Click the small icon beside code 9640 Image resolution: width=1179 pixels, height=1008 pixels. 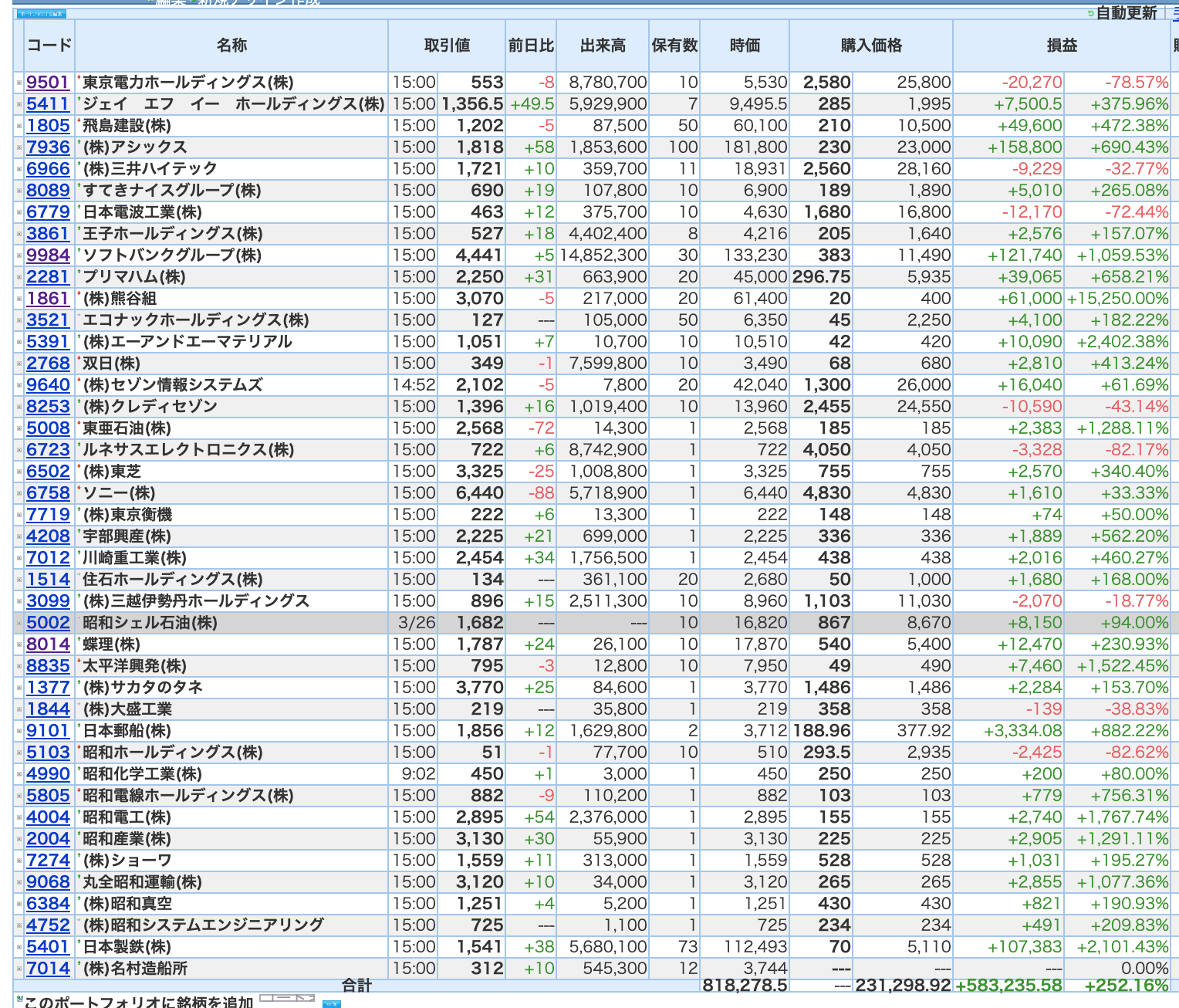(19, 385)
